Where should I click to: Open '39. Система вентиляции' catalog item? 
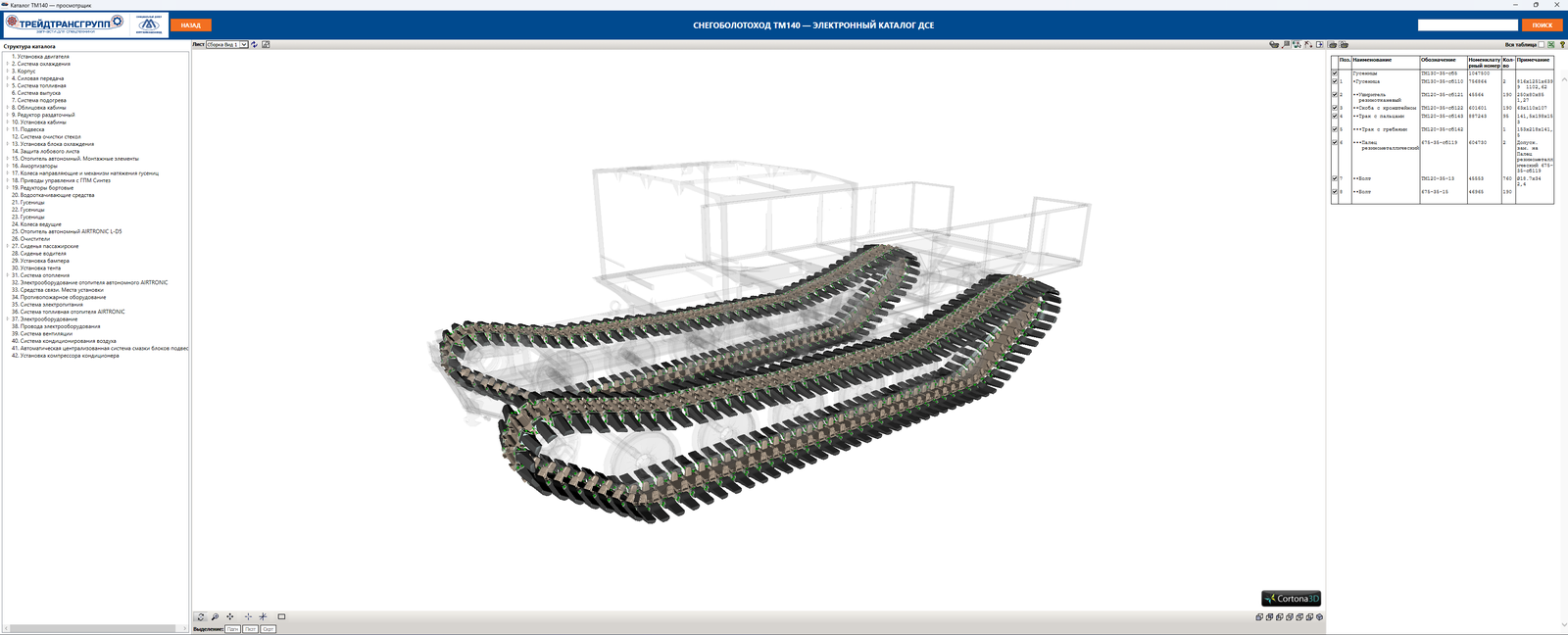[x=42, y=334]
